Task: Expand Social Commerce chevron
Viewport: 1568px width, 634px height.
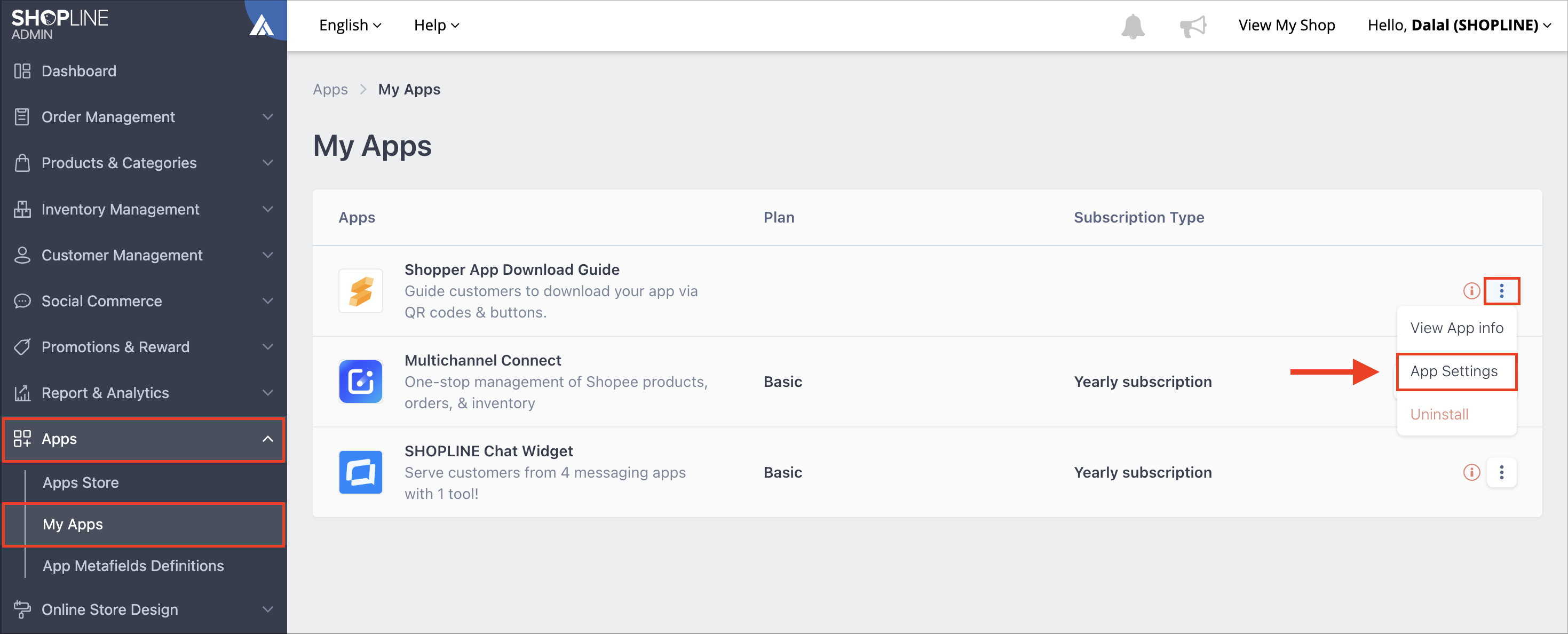Action: (x=268, y=301)
